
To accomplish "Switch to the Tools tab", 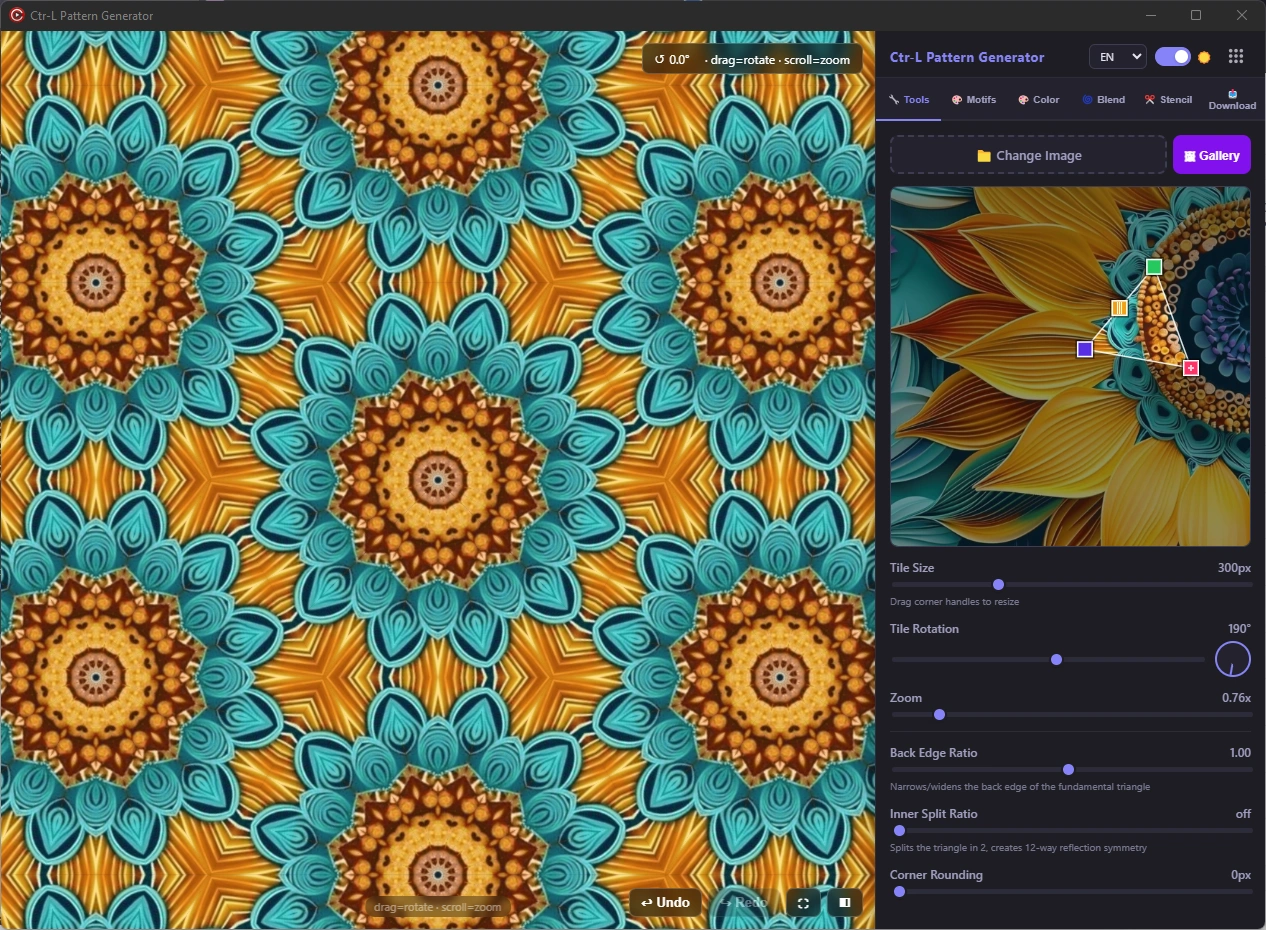I will click(x=909, y=100).
